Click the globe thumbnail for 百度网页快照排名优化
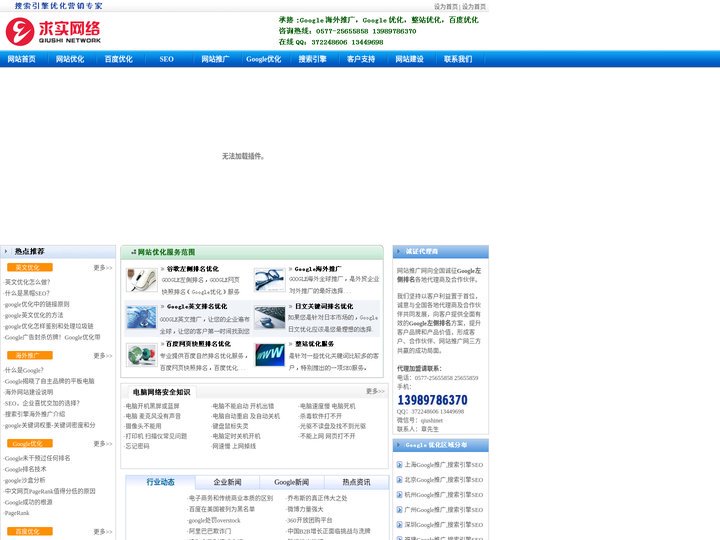 141,355
